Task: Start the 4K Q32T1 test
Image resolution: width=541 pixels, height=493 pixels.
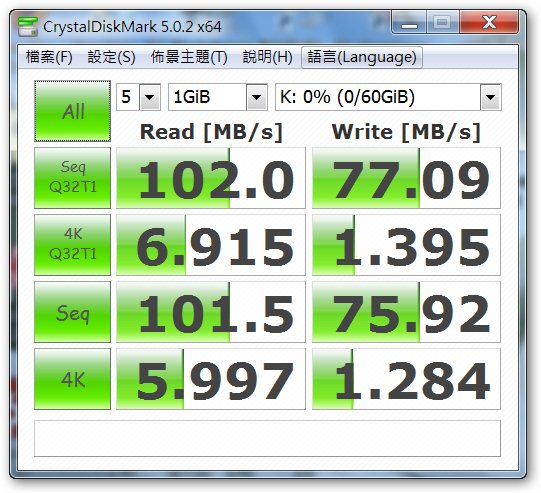Action: [x=72, y=245]
